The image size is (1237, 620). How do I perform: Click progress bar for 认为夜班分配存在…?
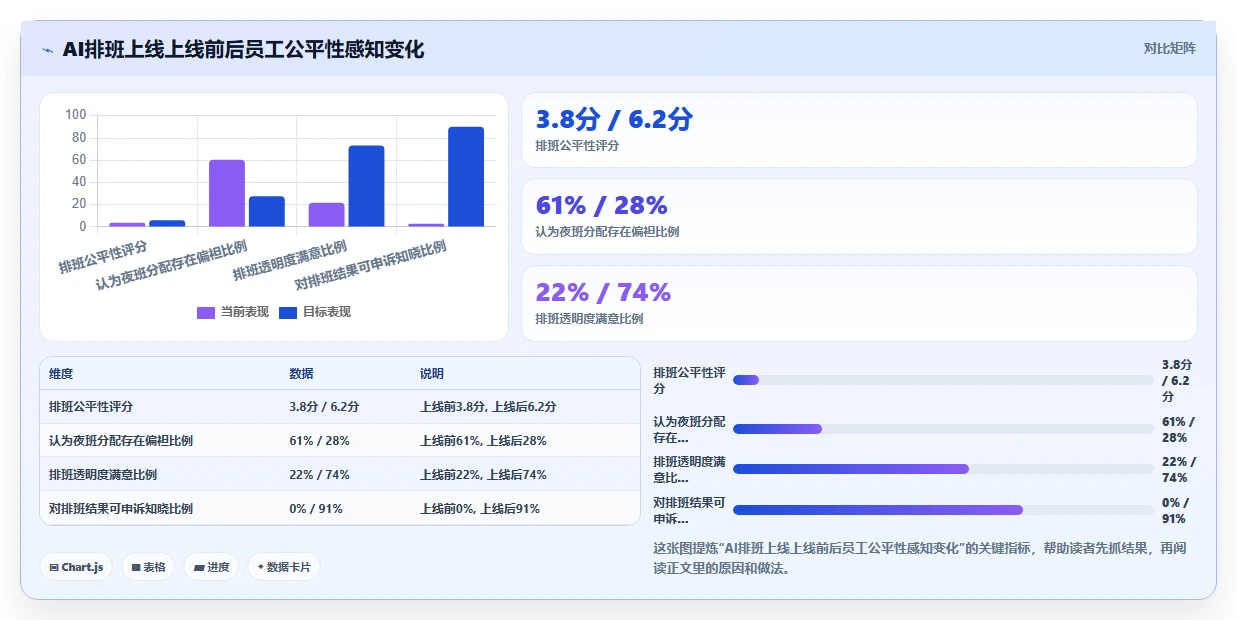(x=943, y=429)
